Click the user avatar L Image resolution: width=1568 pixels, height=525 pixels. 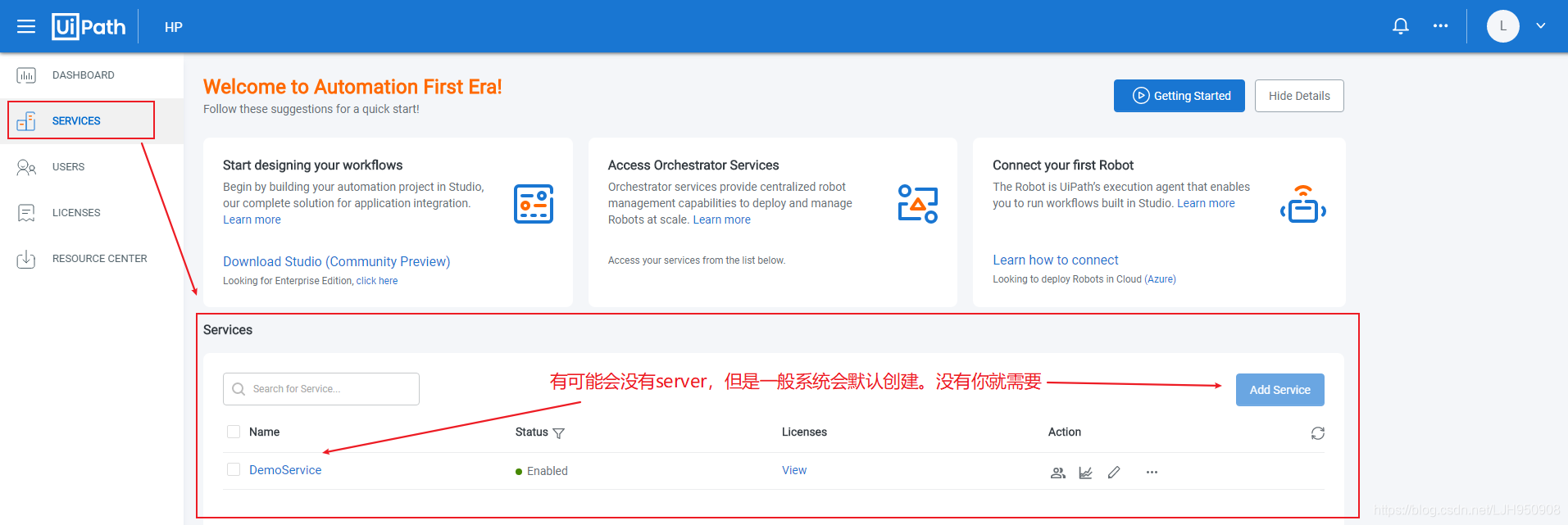1502,26
